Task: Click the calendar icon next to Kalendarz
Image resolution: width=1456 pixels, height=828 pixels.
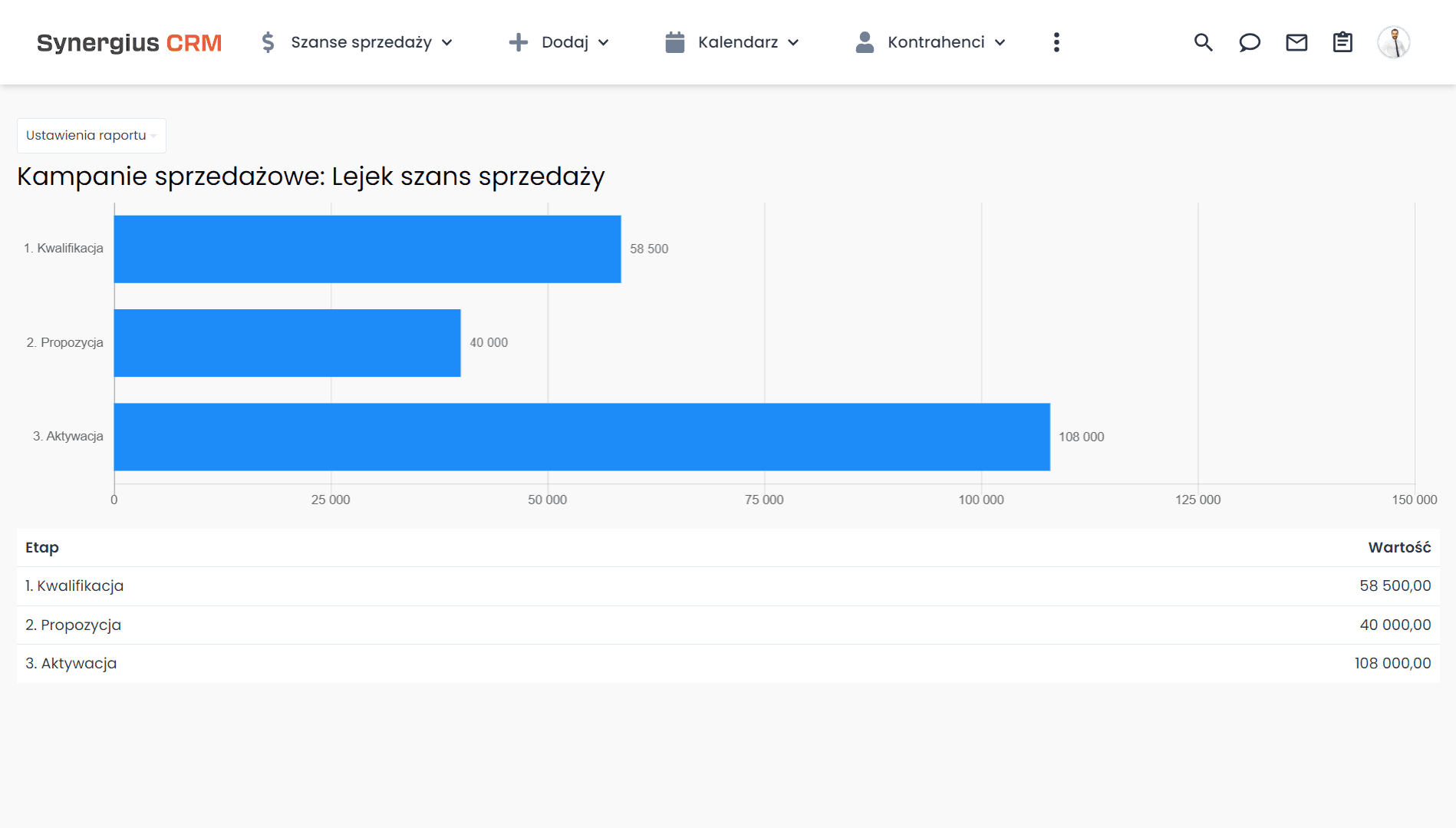Action: 675,42
